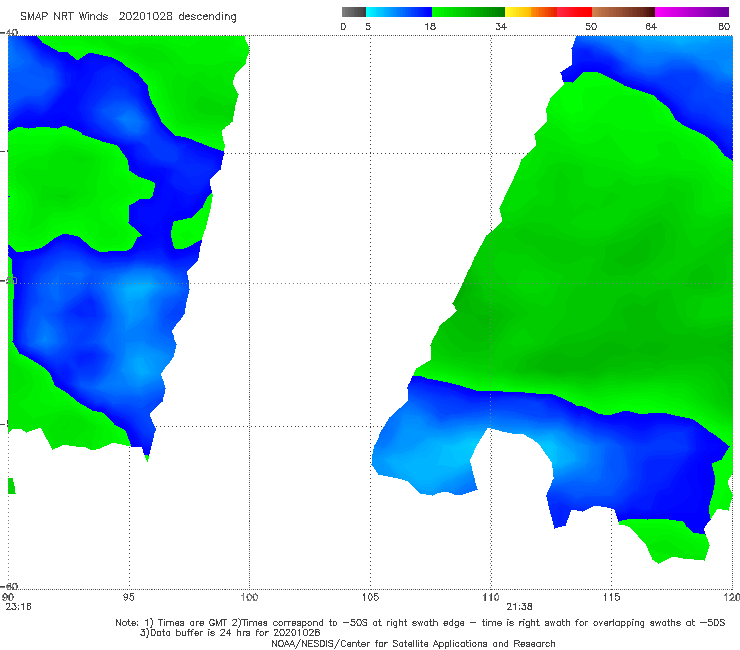Click the swath time "21:38"
740x650 pixels.
[x=520, y=607]
